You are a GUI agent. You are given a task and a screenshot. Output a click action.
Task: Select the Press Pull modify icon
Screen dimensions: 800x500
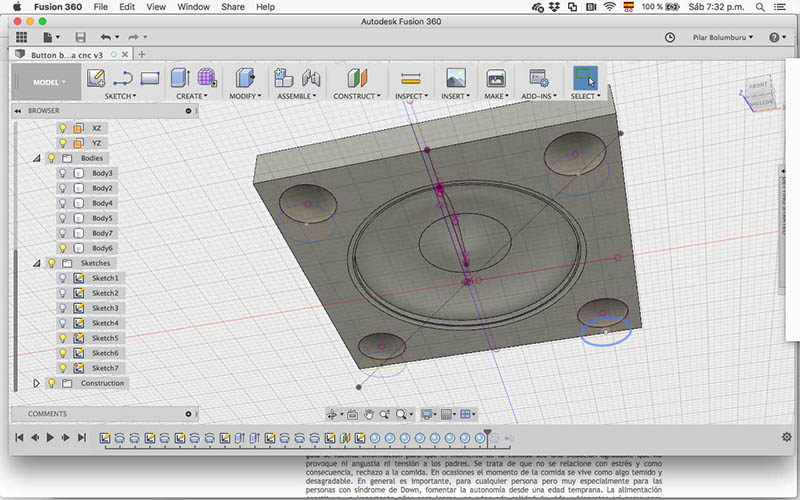coord(245,78)
